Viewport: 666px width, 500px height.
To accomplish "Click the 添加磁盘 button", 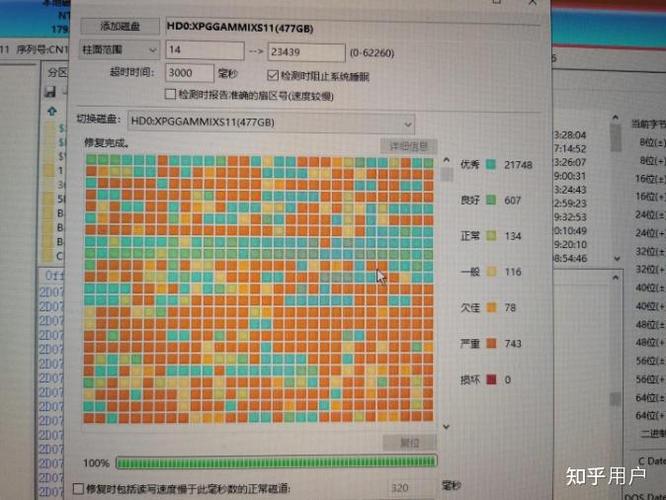I will click(120, 26).
